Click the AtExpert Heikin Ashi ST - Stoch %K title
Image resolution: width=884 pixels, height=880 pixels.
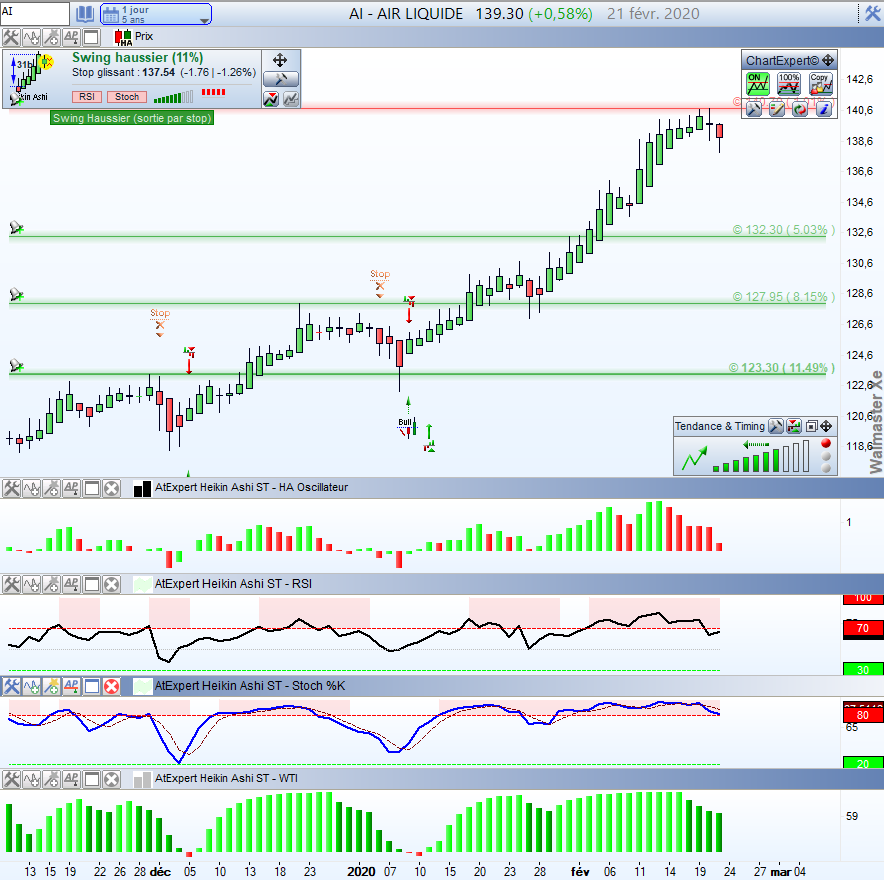(250, 686)
